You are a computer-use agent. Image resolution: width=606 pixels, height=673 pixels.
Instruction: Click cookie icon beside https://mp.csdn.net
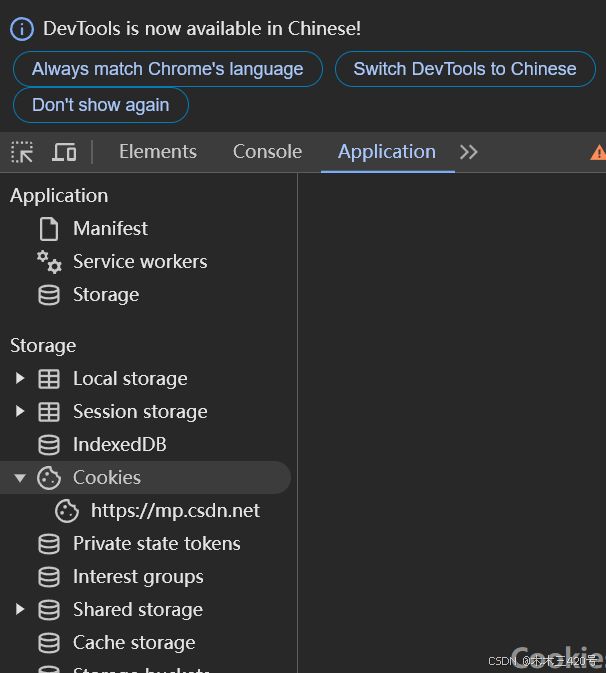pyautogui.click(x=67, y=511)
